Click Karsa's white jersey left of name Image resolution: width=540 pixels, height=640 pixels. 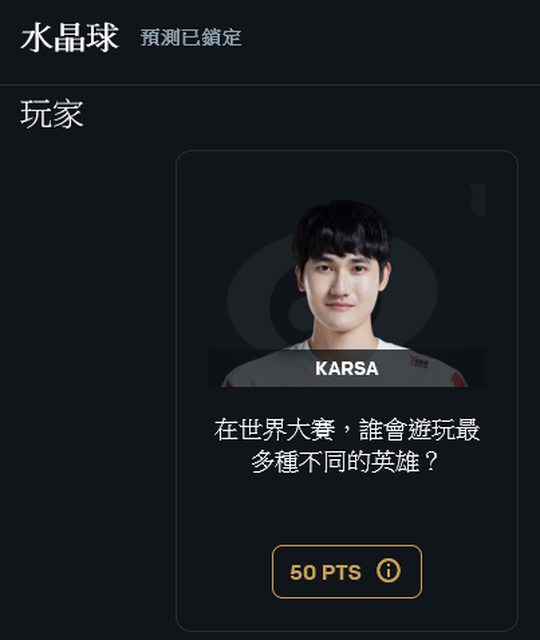click(265, 367)
